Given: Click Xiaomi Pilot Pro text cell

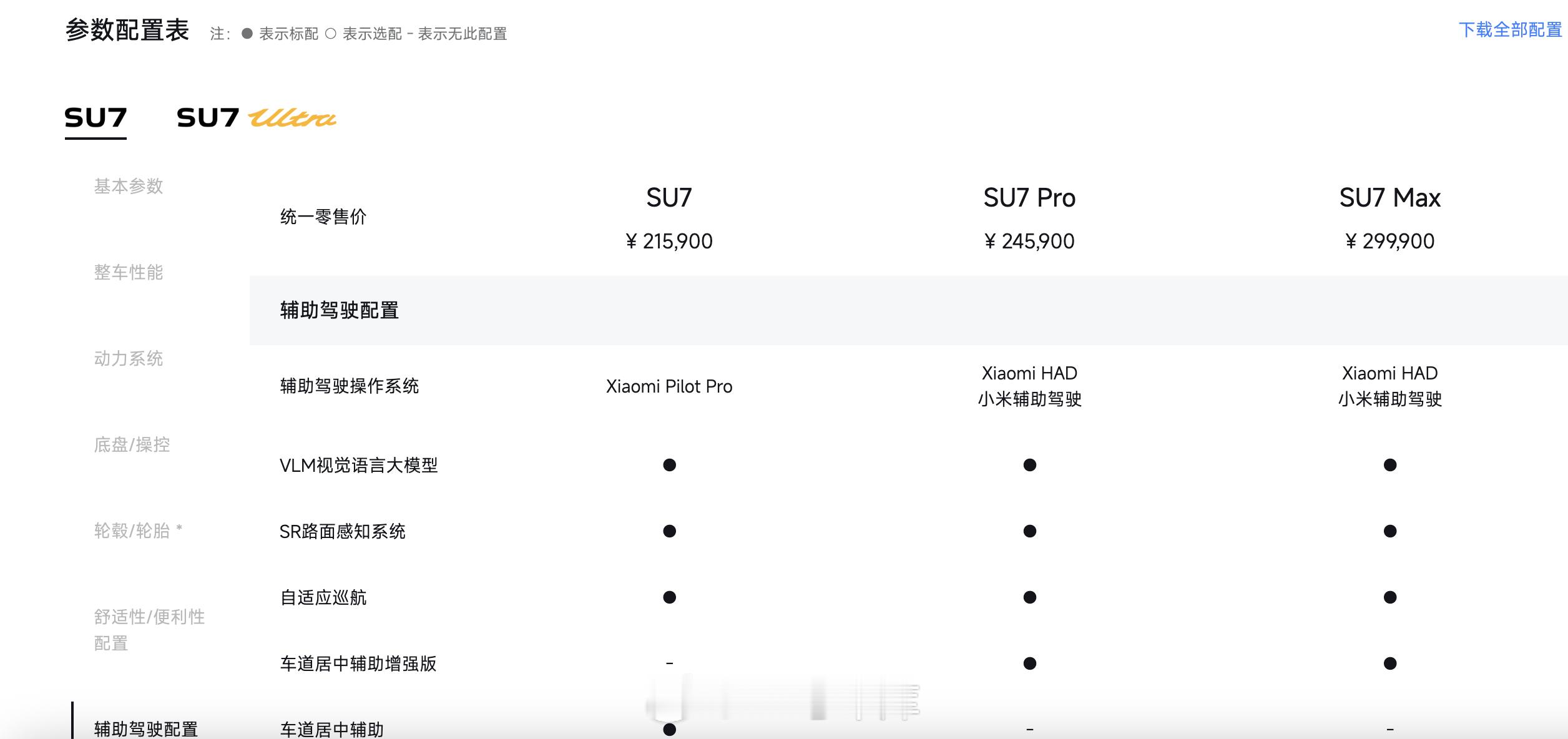Looking at the screenshot, I should pos(669,386).
